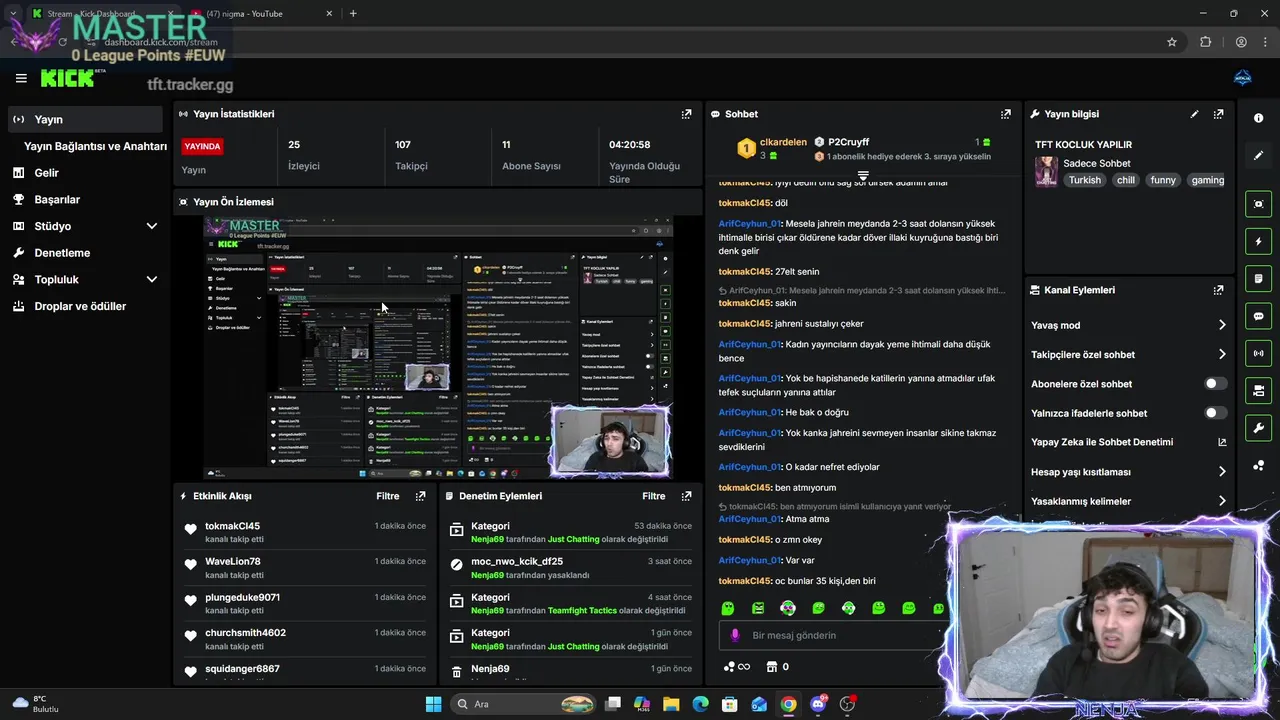Toggle the channel actions widget icon in the right toolbar
This screenshot has width=1280, height=720.
[1258, 390]
